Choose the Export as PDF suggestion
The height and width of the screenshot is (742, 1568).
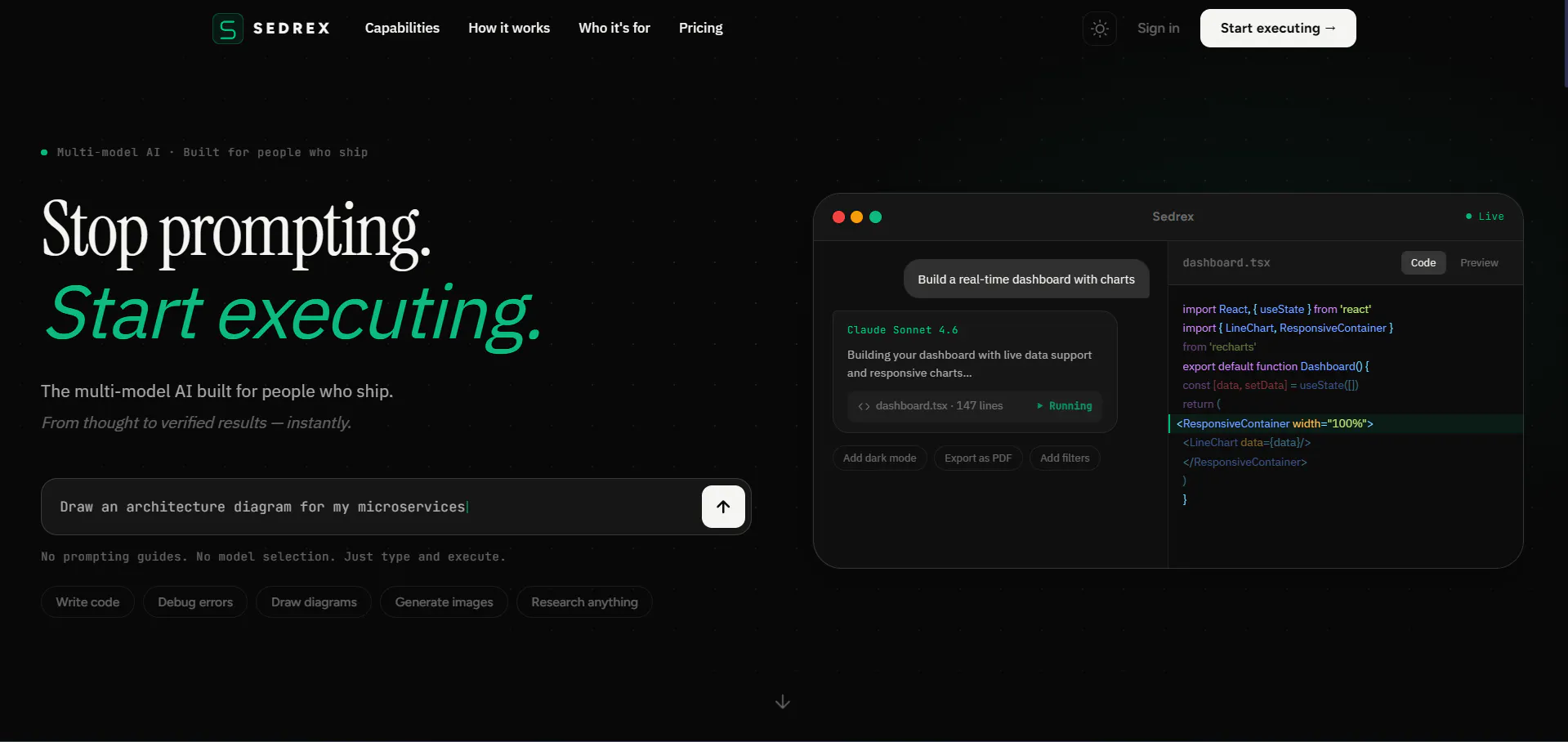click(x=978, y=458)
